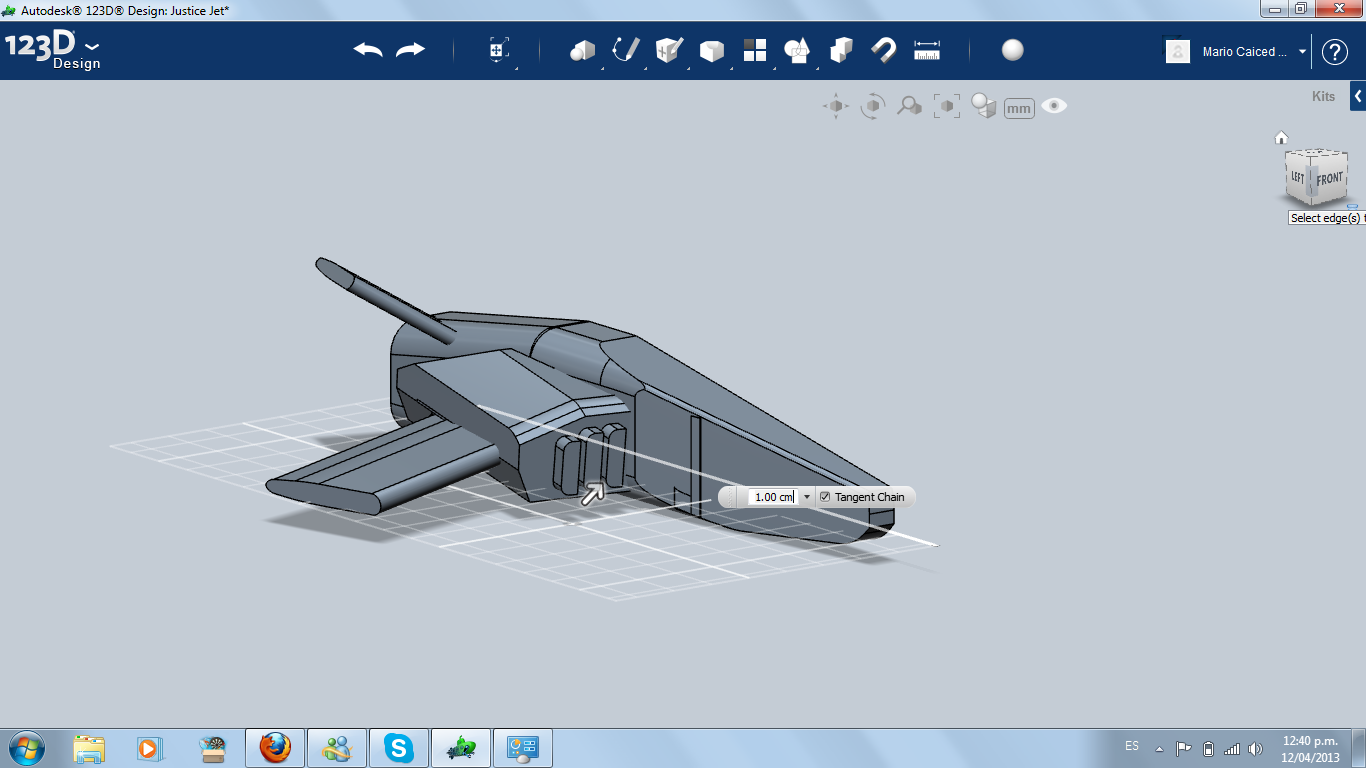The width and height of the screenshot is (1366, 768).
Task: Toggle the Tangent Chain checkbox
Action: click(x=825, y=497)
